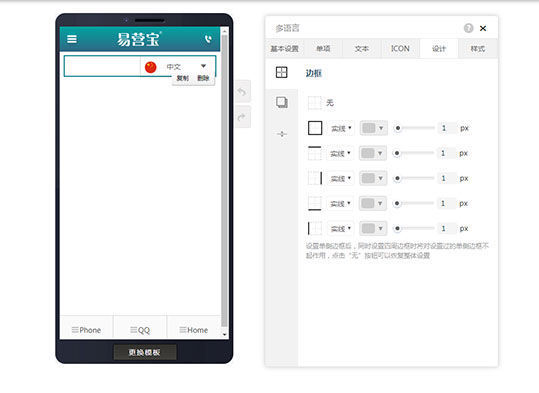Tap the phone call icon in header
This screenshot has height=393, width=539.
click(x=208, y=39)
